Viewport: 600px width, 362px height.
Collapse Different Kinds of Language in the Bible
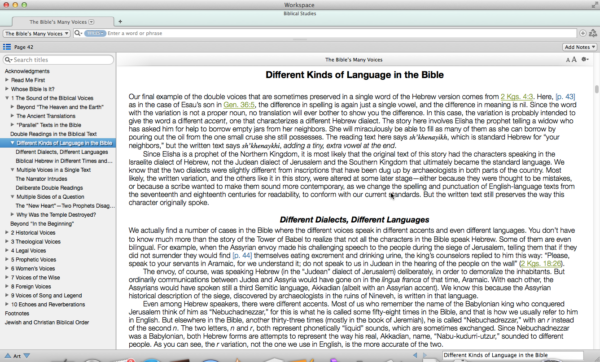click(12, 143)
